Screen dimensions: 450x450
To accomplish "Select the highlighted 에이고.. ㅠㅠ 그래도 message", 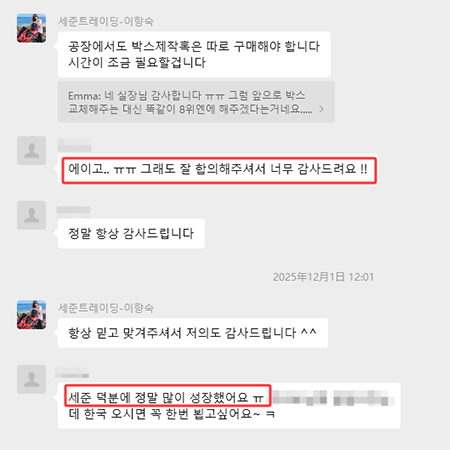I will (x=219, y=170).
